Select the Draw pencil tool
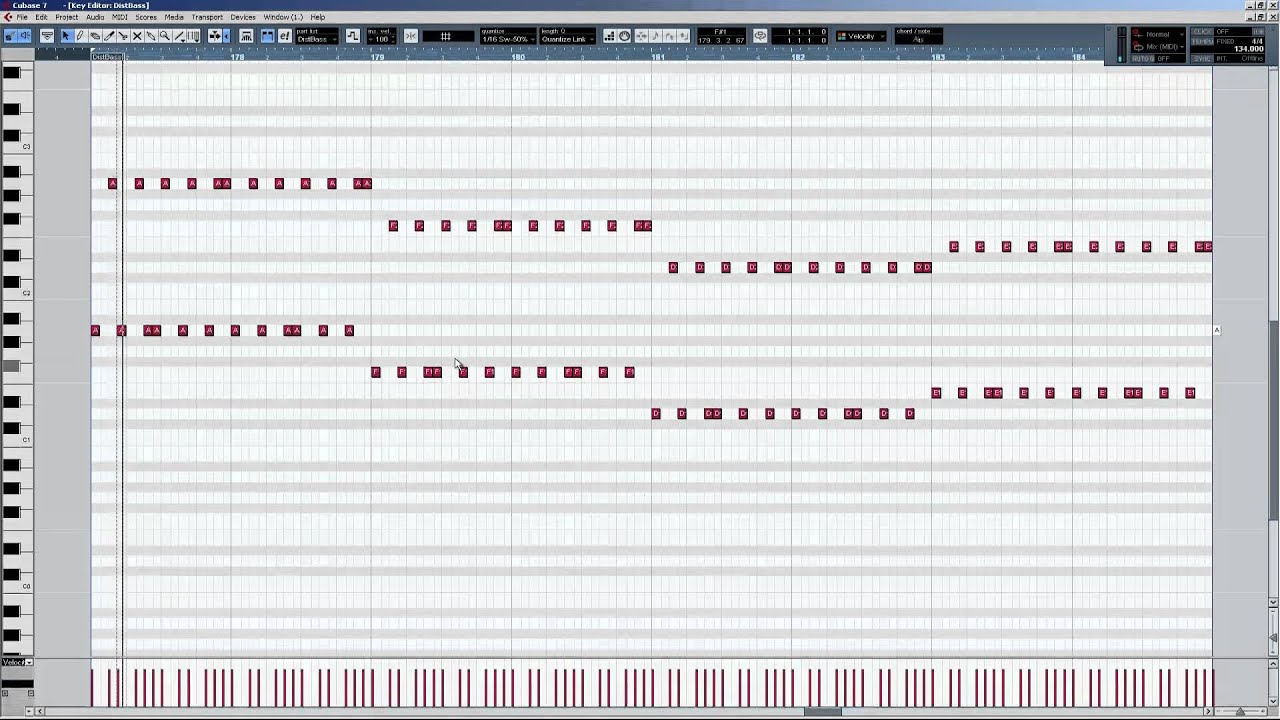1280x720 pixels. pyautogui.click(x=80, y=36)
